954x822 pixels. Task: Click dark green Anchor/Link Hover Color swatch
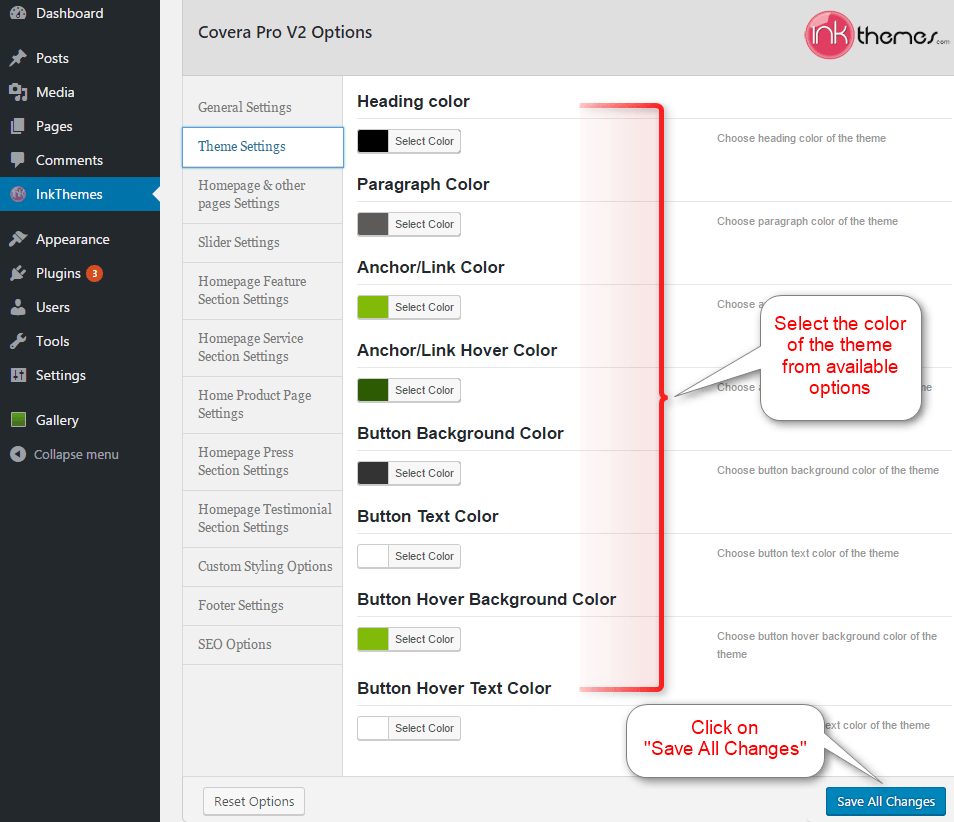point(373,390)
